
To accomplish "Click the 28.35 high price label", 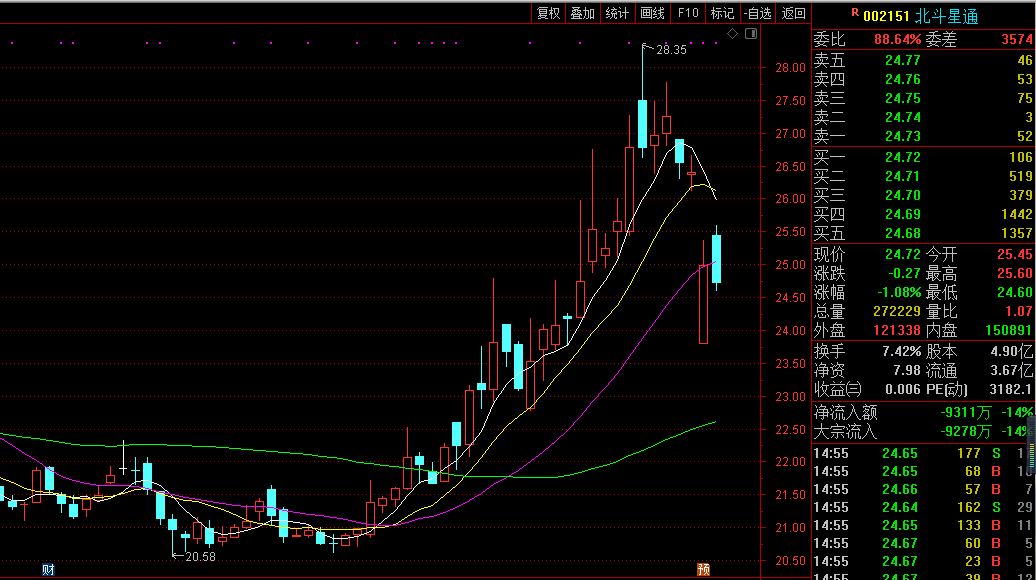I will click(671, 49).
